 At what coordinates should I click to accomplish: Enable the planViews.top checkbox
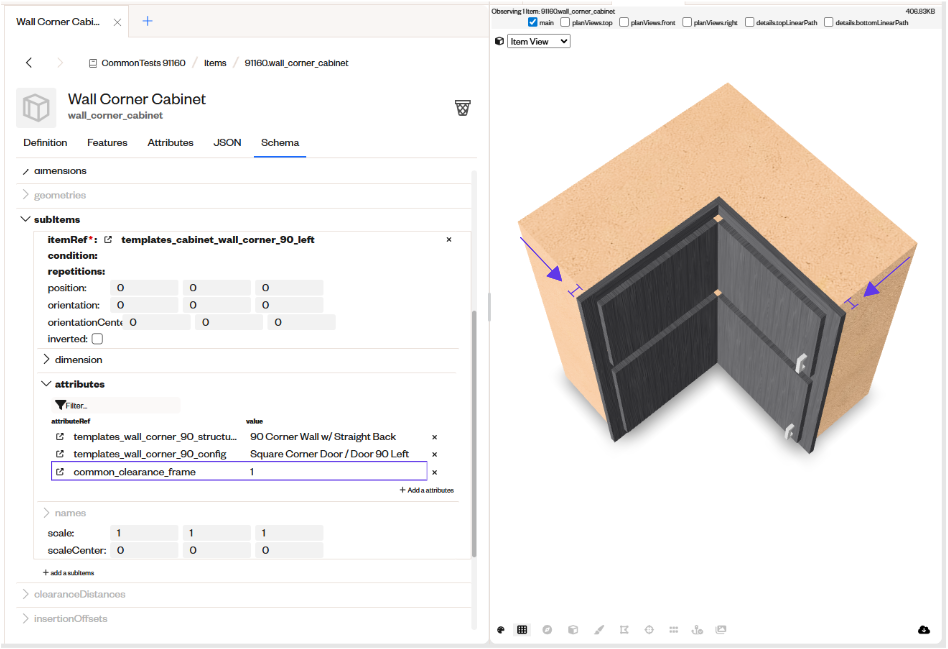[x=565, y=22]
